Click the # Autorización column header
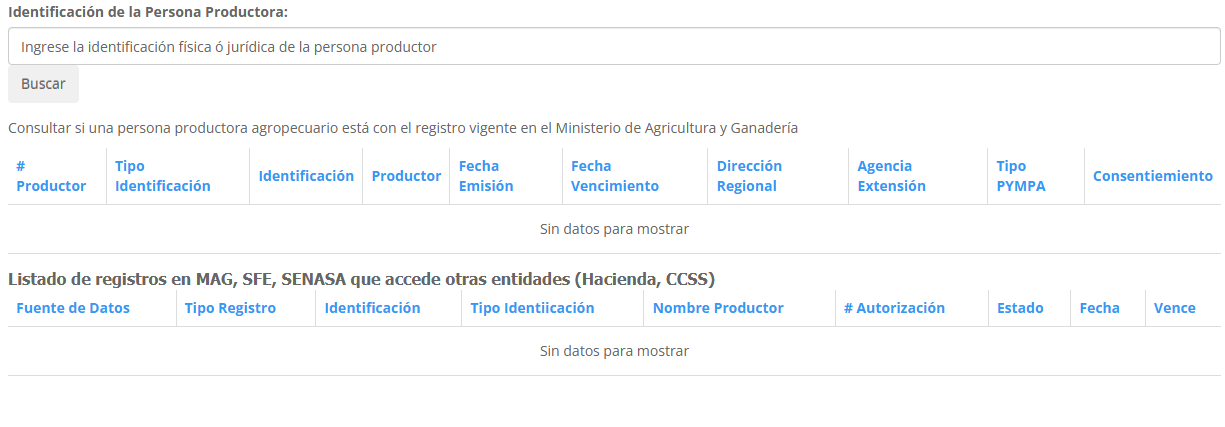 tap(894, 308)
